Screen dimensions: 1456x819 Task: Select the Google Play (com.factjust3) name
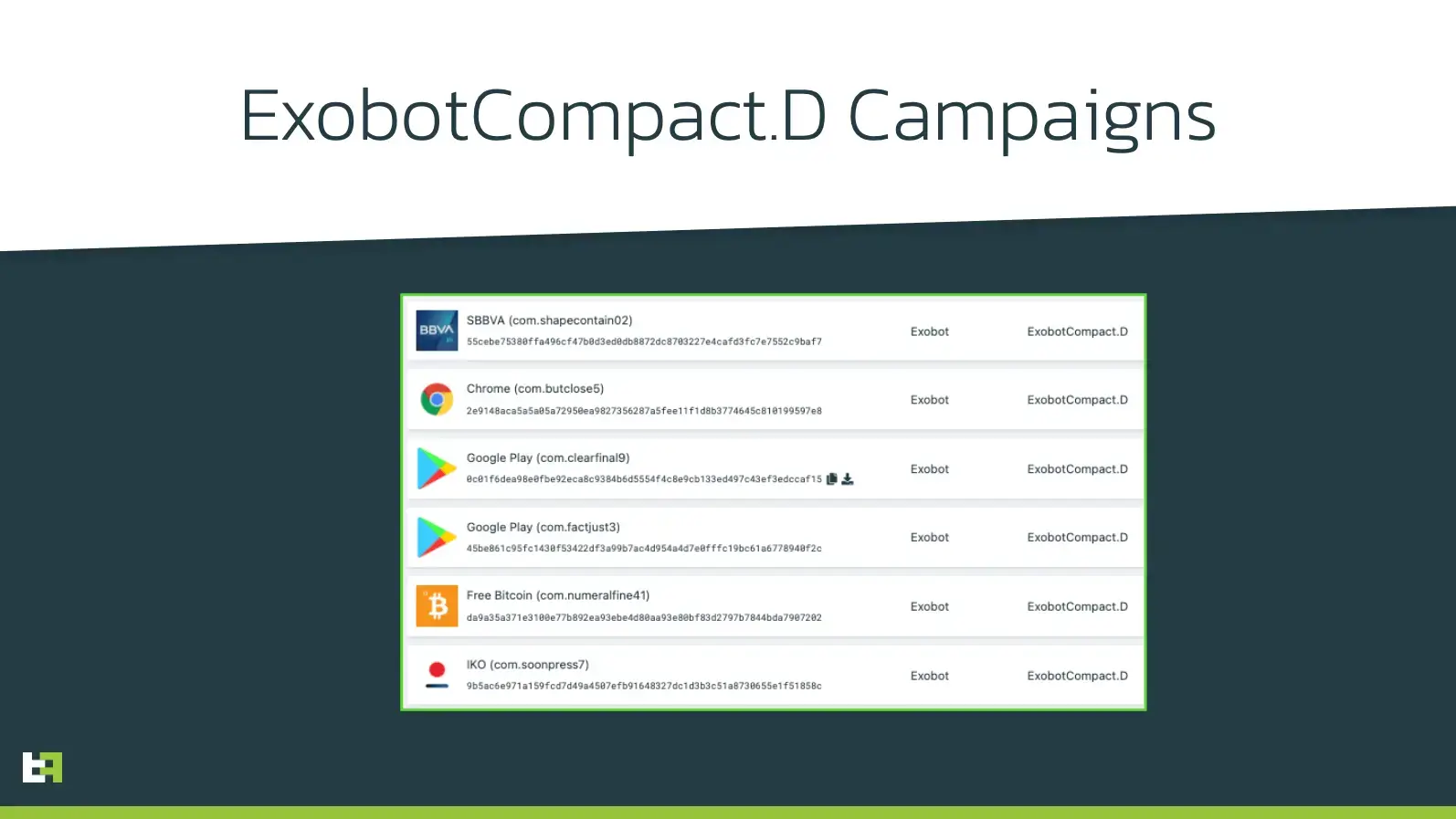(543, 527)
